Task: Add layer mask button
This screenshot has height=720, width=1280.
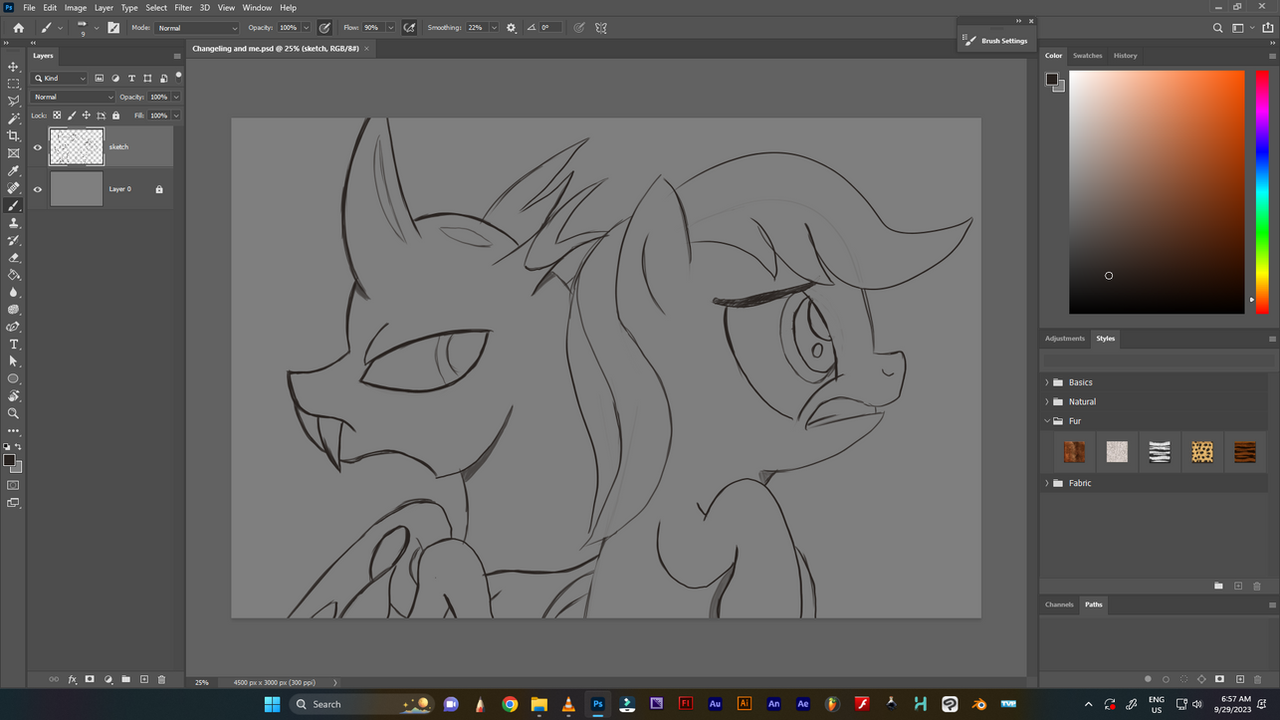Action: 90,679
